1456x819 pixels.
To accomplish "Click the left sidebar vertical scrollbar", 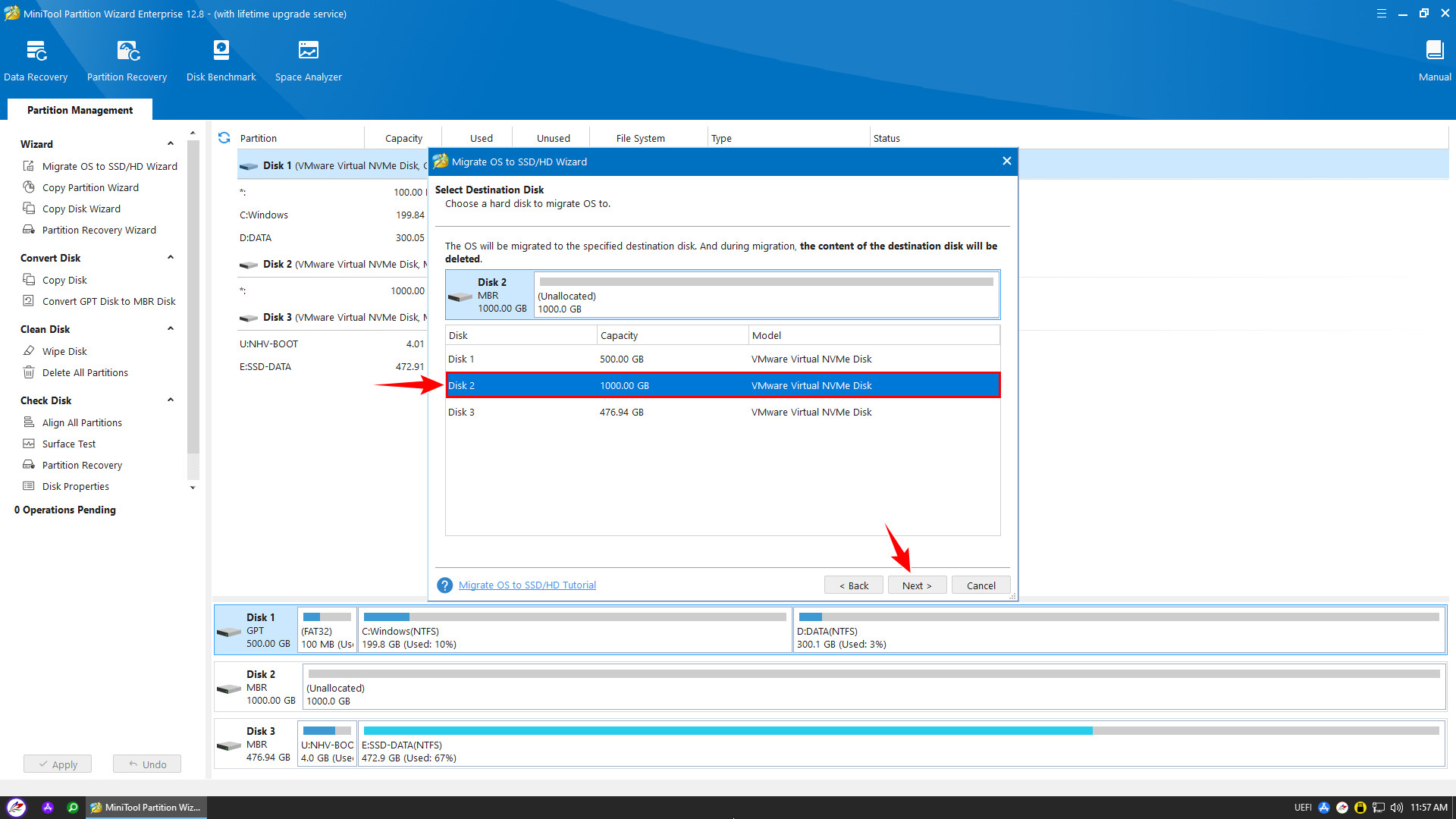I will click(193, 303).
